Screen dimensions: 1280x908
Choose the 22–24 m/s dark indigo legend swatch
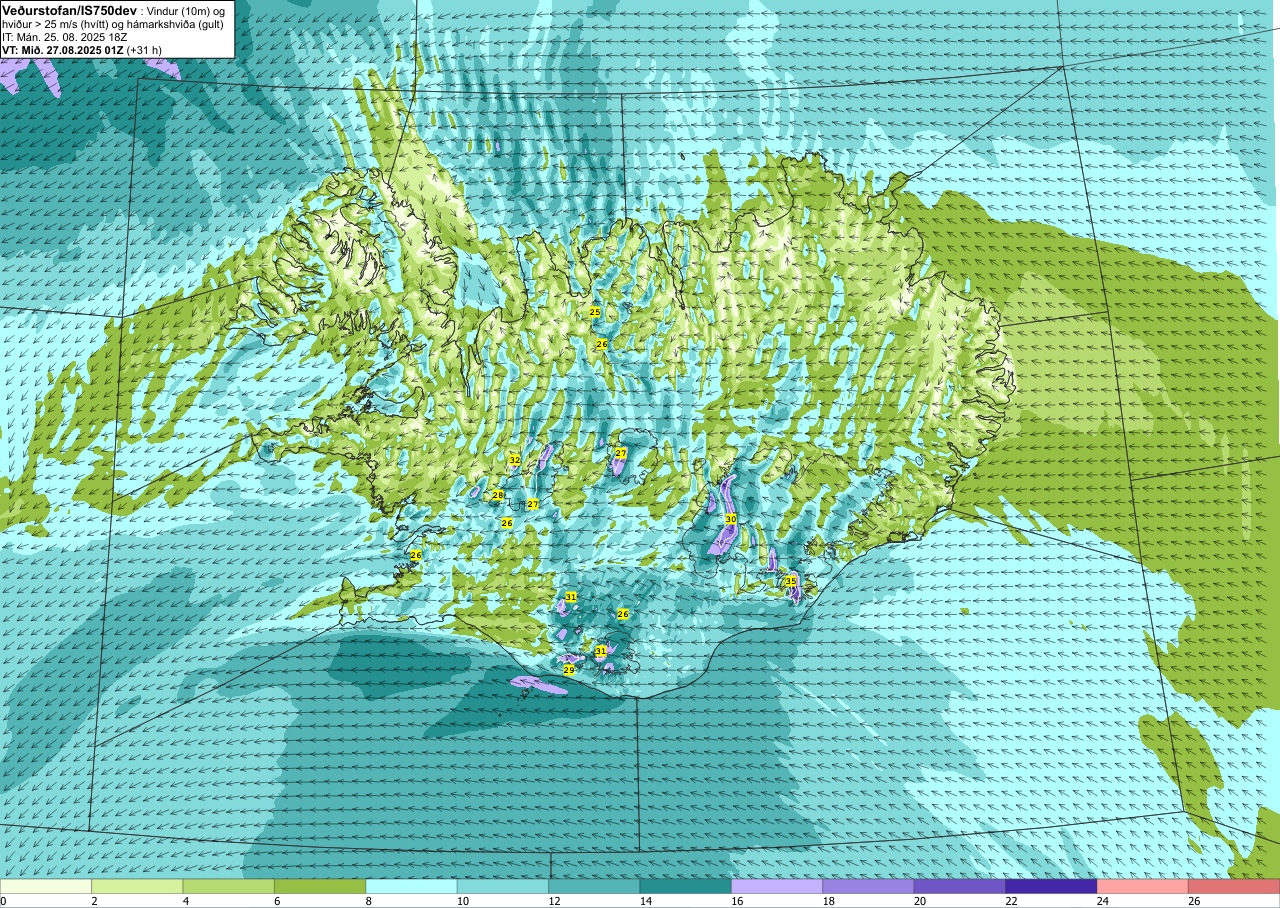coord(1051,886)
